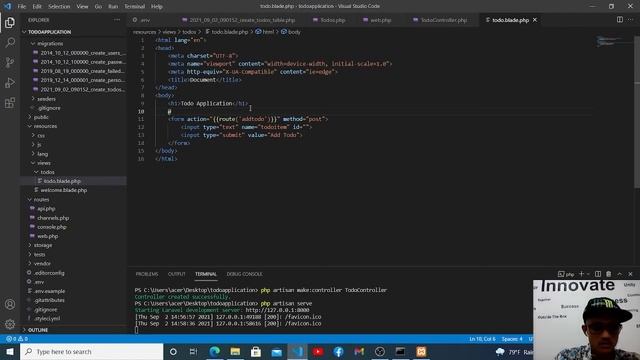Open the XAMPP icon on the taskbar

coord(421,351)
